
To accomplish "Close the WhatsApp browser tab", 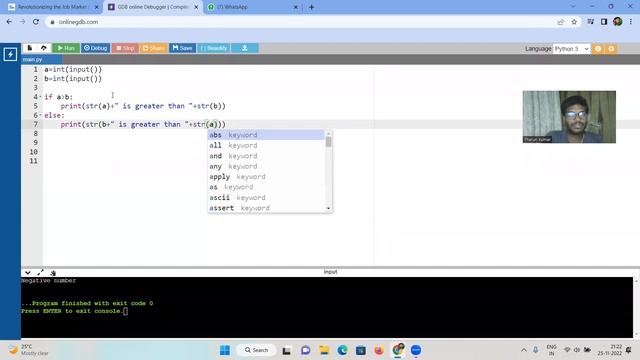I will tap(296, 7).
